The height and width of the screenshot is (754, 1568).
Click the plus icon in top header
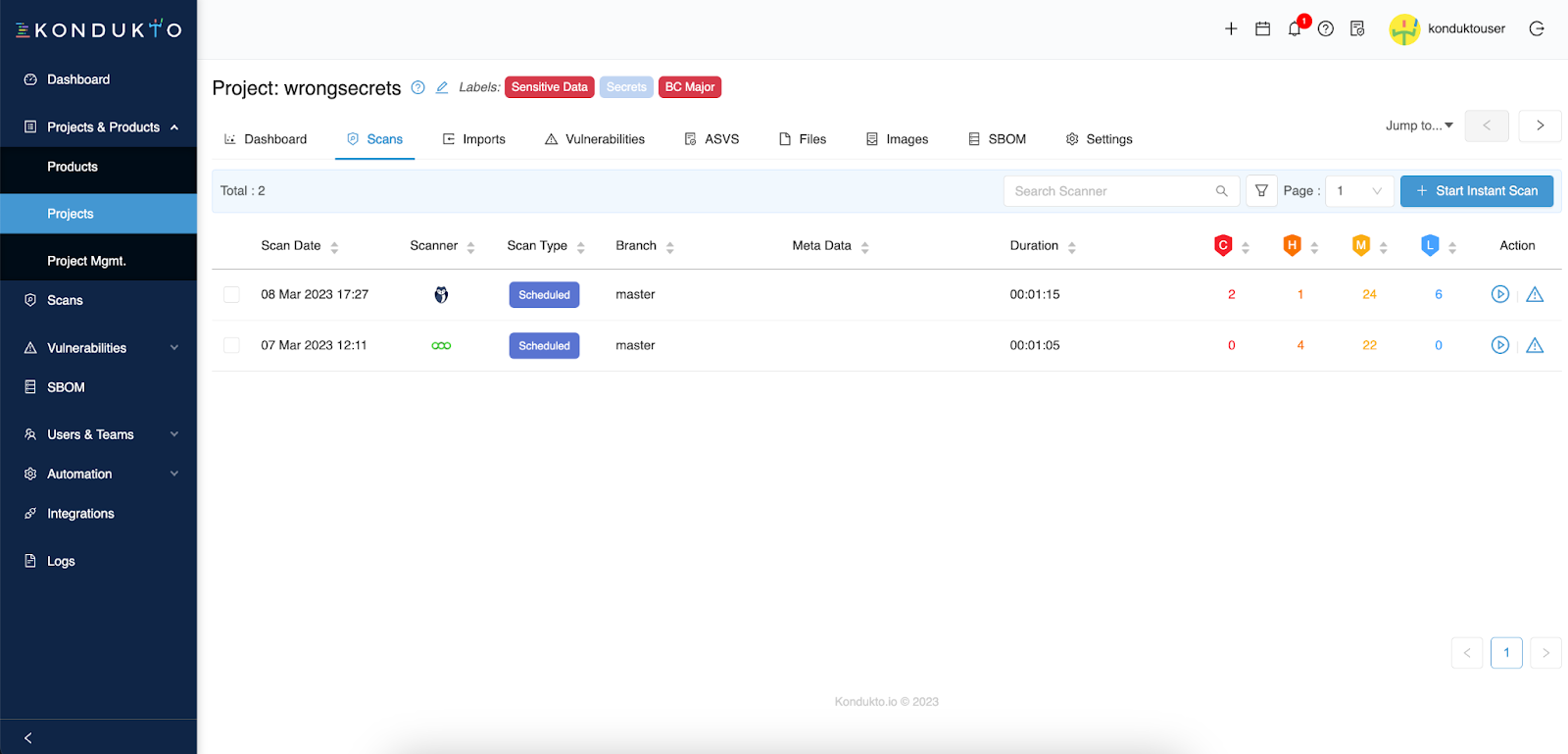[x=1231, y=28]
